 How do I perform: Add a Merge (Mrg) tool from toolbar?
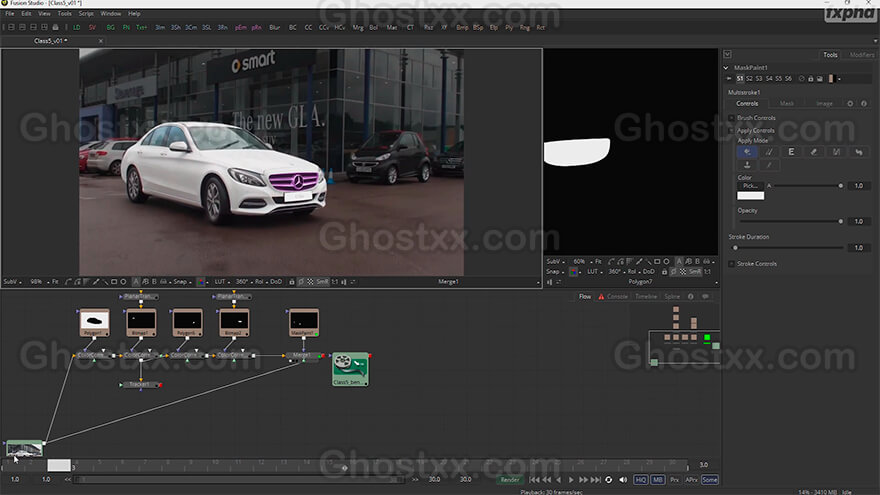pyautogui.click(x=358, y=28)
